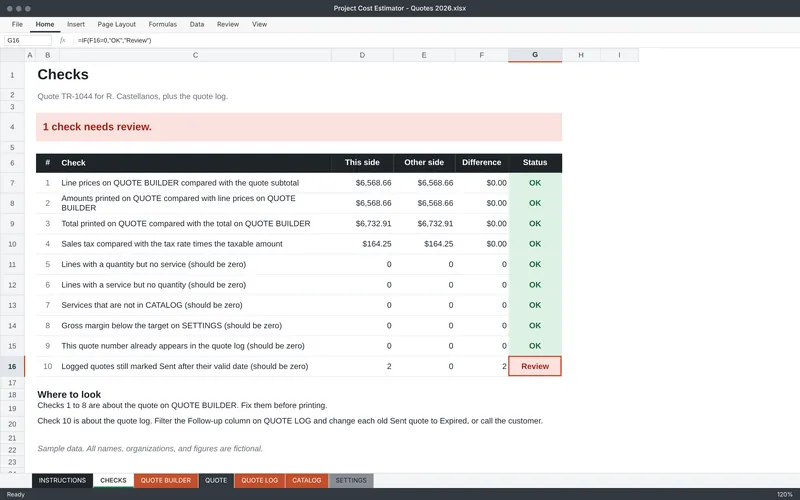The height and width of the screenshot is (500, 800).
Task: Select the red '1 check needs review' banner
Action: click(299, 127)
